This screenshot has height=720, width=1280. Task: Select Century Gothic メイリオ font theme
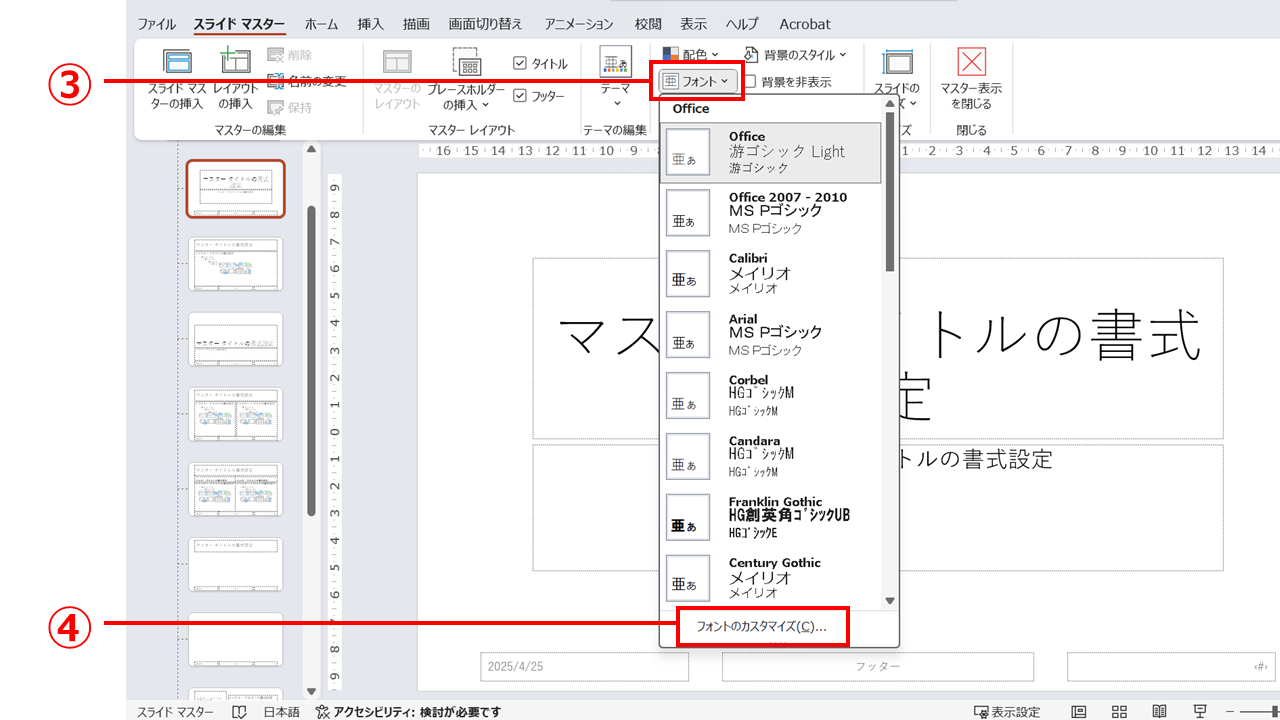tap(771, 577)
